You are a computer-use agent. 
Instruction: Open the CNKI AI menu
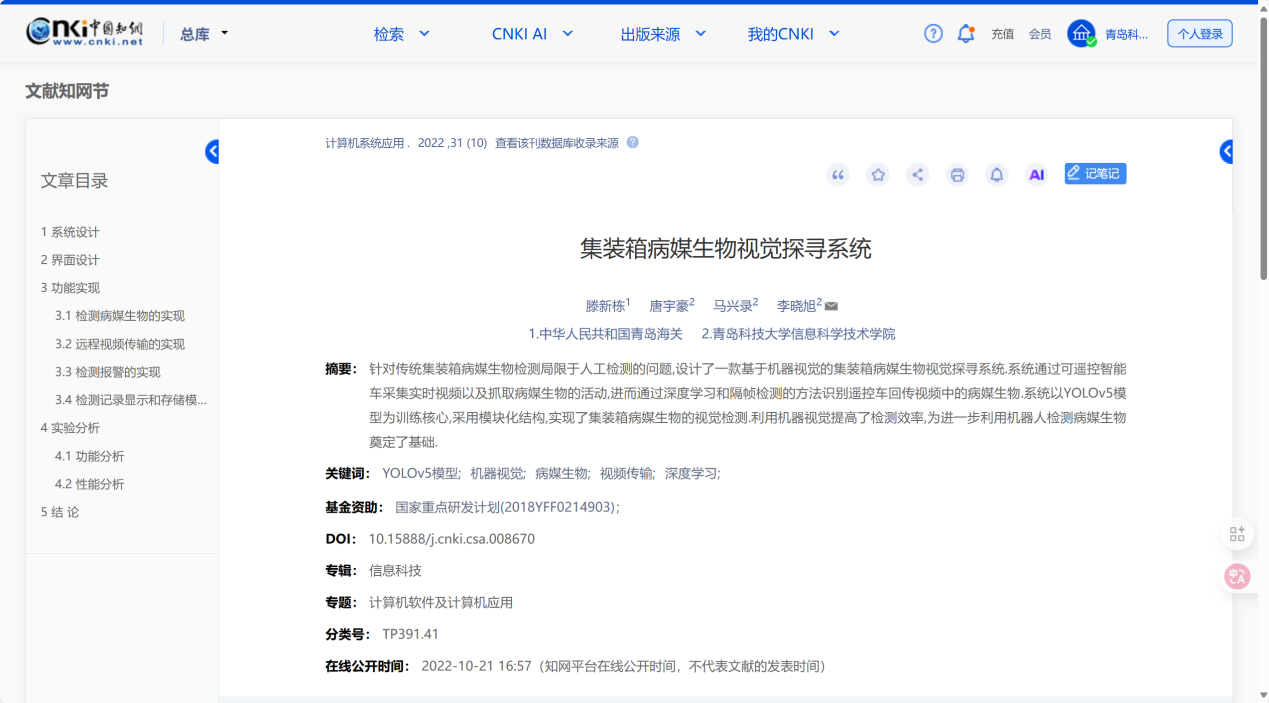click(x=532, y=34)
